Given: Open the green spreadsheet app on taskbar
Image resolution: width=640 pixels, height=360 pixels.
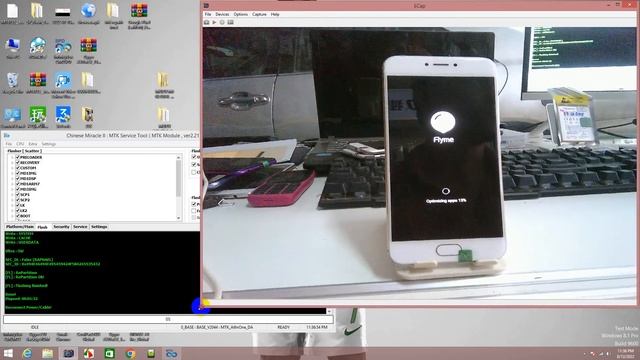Looking at the screenshot, I should (x=109, y=353).
